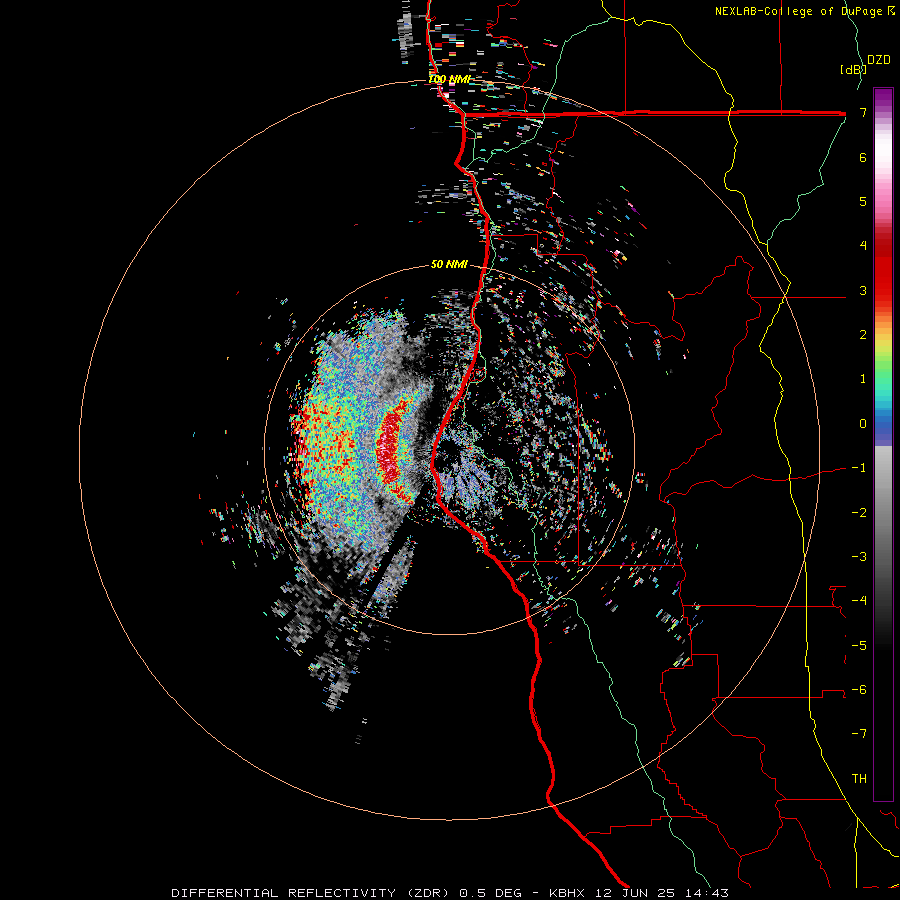The height and width of the screenshot is (900, 900).
Task: Click the 2 value on color scale
Action: coord(863,335)
